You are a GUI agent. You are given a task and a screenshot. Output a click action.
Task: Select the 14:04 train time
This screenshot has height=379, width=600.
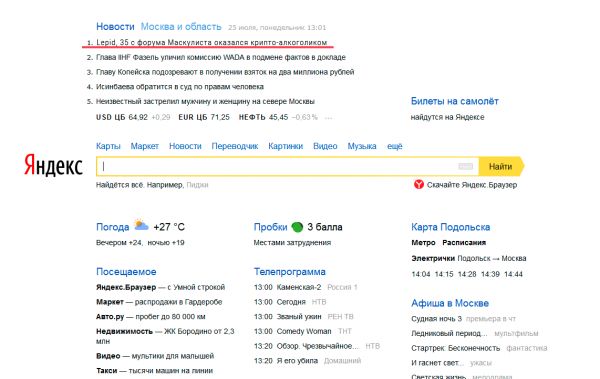pyautogui.click(x=421, y=274)
